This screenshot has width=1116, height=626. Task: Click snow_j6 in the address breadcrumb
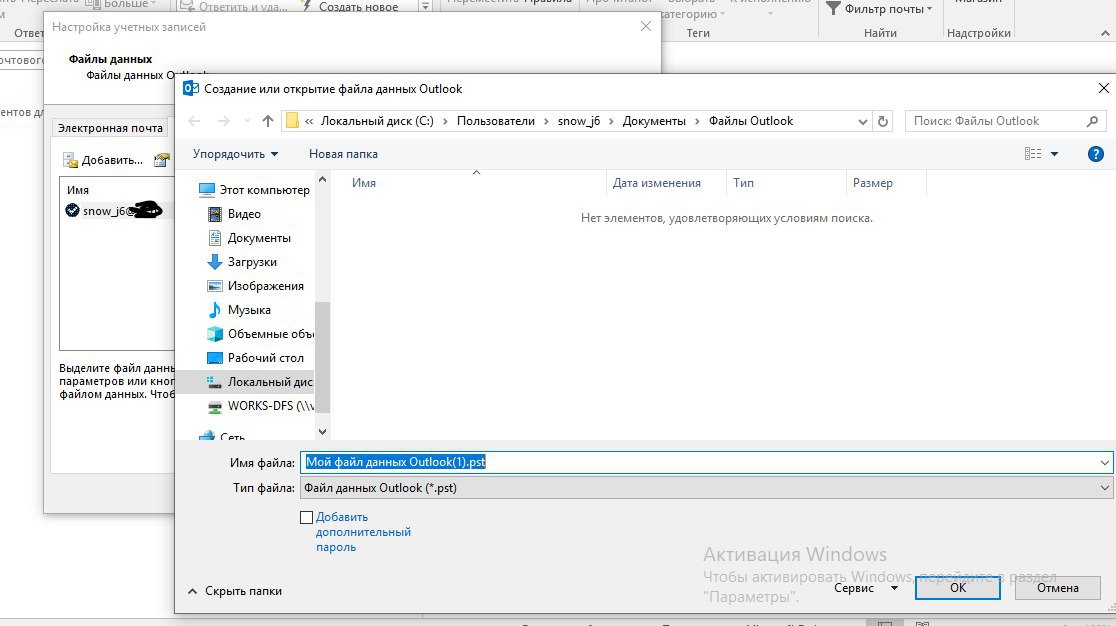(579, 121)
